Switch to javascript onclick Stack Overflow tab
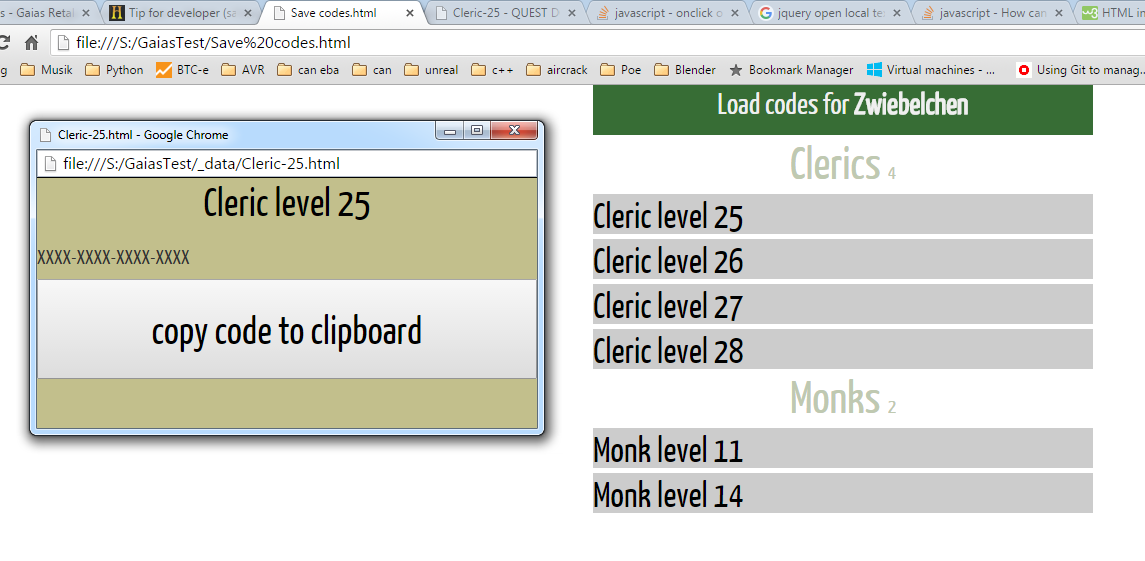This screenshot has height=561, width=1145. 666,12
